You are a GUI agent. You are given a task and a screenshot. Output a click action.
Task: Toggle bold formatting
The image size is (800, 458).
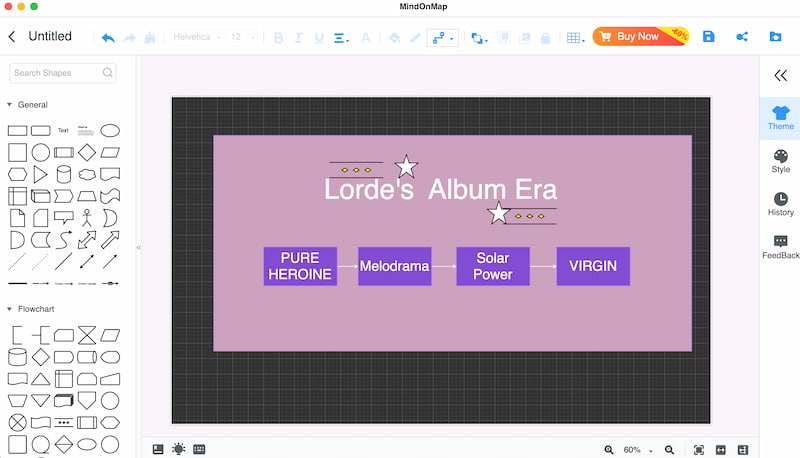coord(278,38)
